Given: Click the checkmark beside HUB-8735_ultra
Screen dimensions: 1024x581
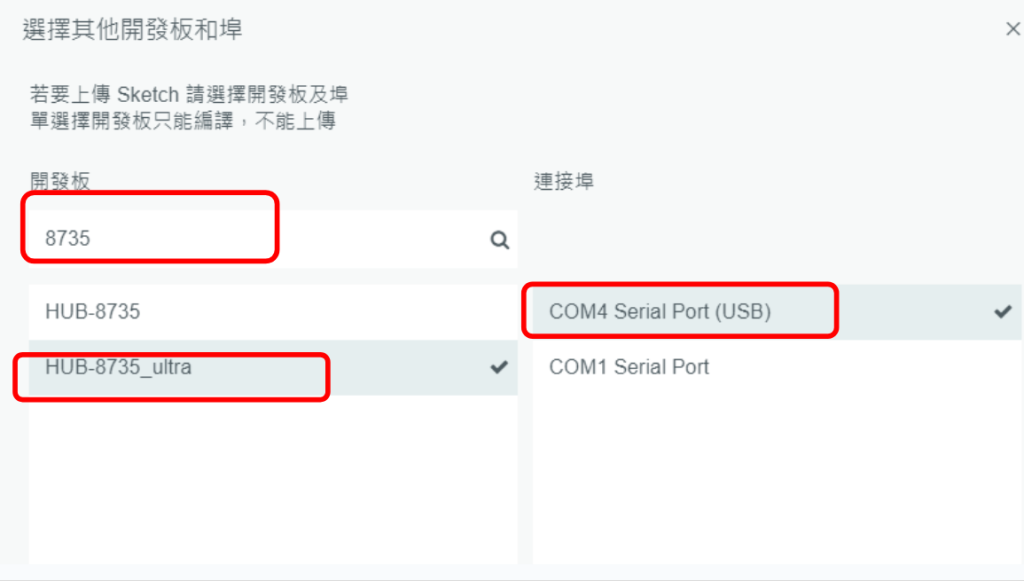Looking at the screenshot, I should 499,368.
